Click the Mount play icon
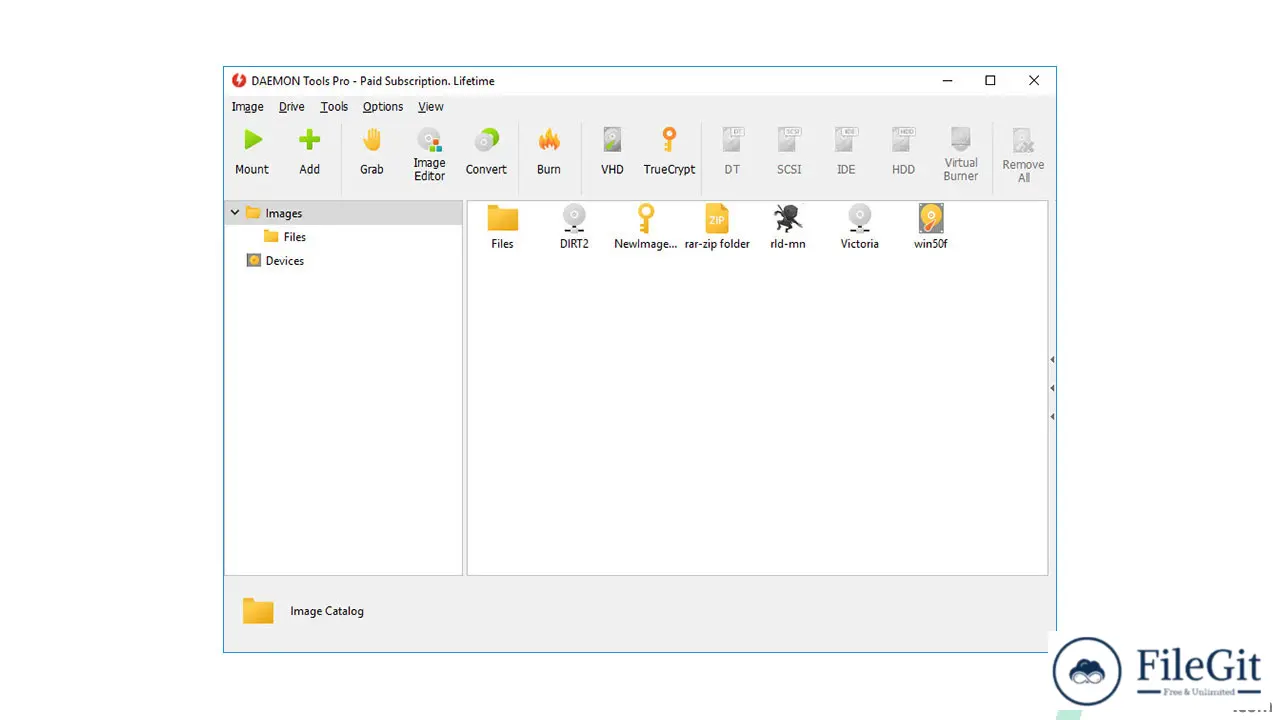The image size is (1280, 720). [x=252, y=140]
